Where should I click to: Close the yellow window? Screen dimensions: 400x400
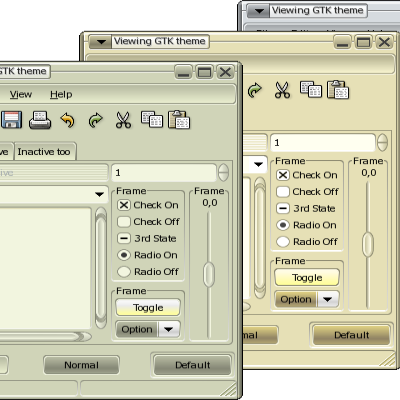click(384, 42)
